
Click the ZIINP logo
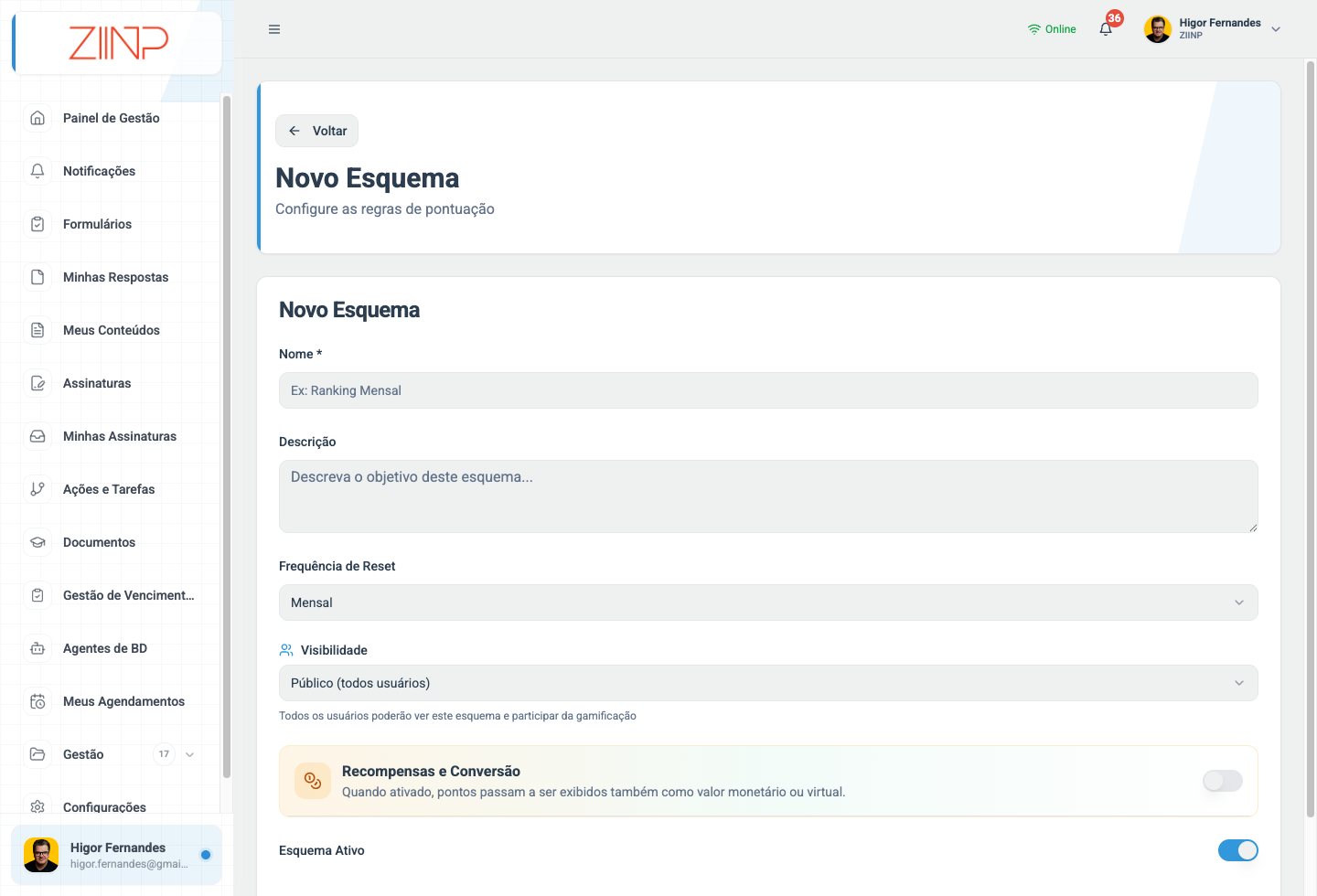(118, 42)
